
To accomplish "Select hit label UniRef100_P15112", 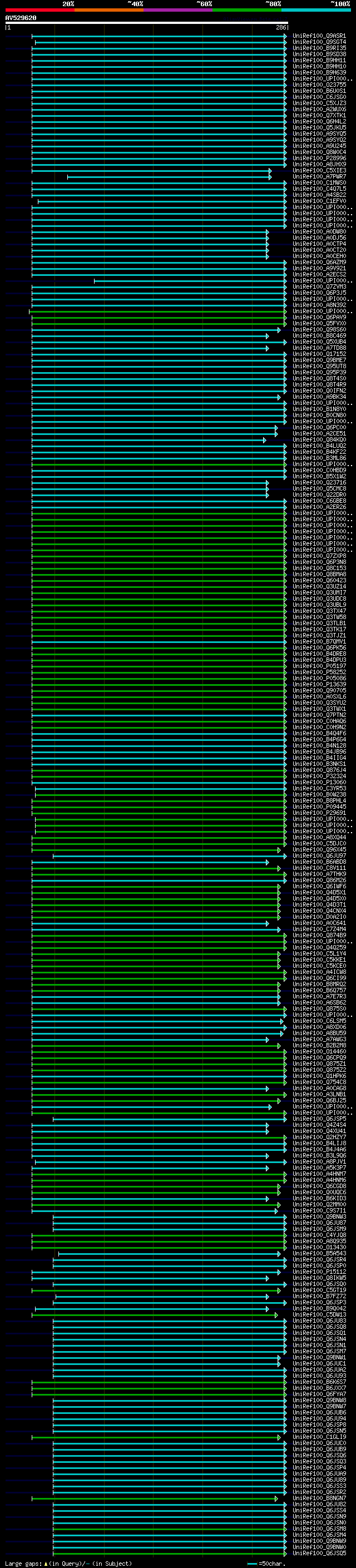I will [x=319, y=1272].
